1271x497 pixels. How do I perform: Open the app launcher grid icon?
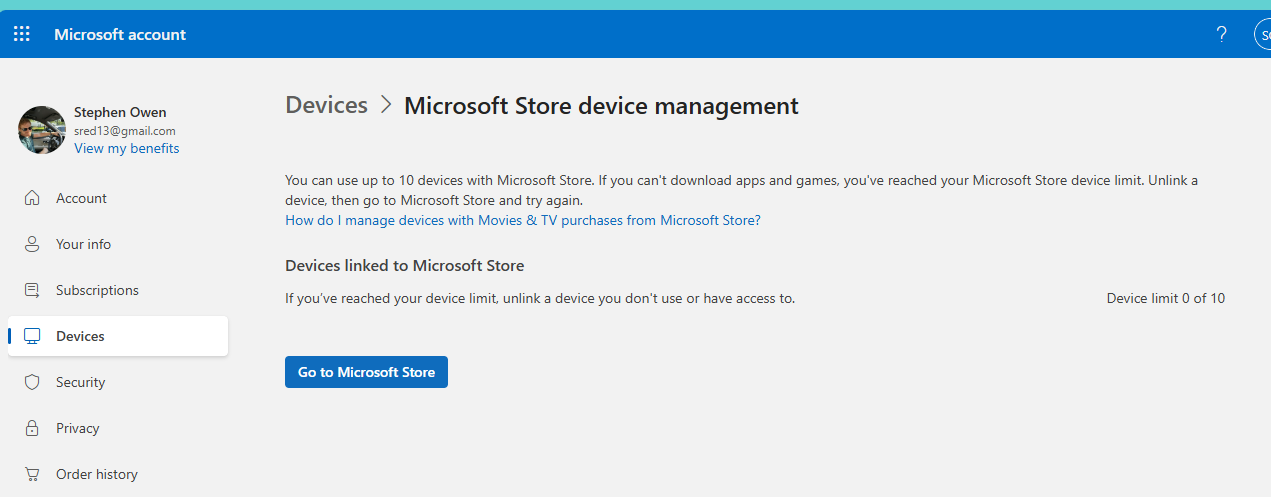point(21,34)
